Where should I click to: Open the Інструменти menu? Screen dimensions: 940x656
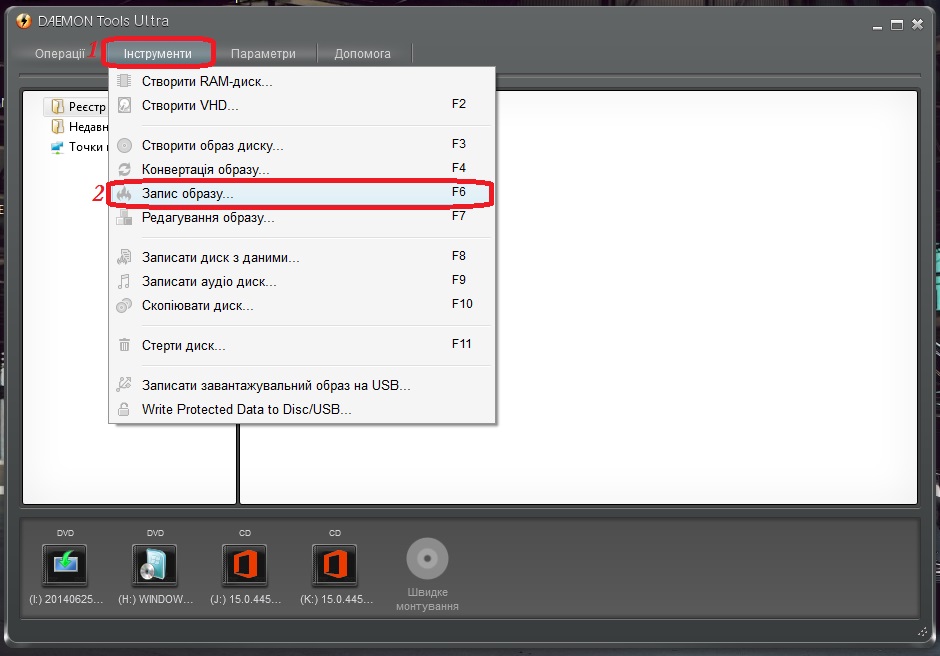pos(158,53)
